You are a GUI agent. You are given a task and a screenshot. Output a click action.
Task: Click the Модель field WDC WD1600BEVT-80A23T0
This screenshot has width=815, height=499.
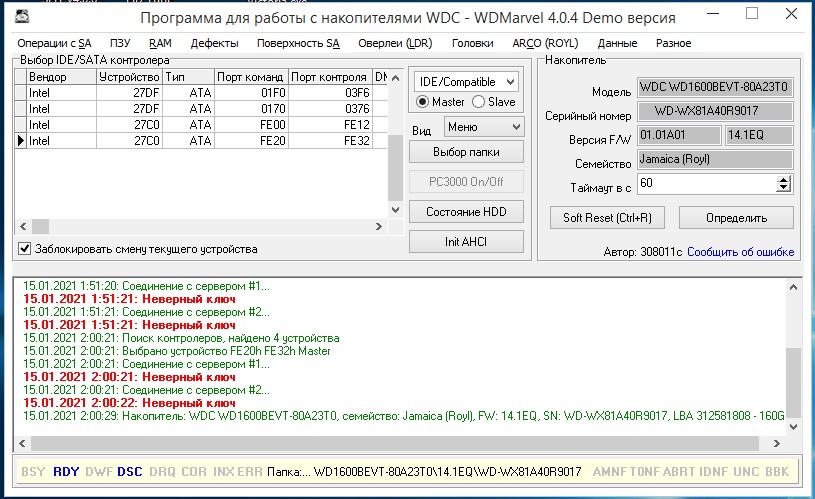pos(715,87)
